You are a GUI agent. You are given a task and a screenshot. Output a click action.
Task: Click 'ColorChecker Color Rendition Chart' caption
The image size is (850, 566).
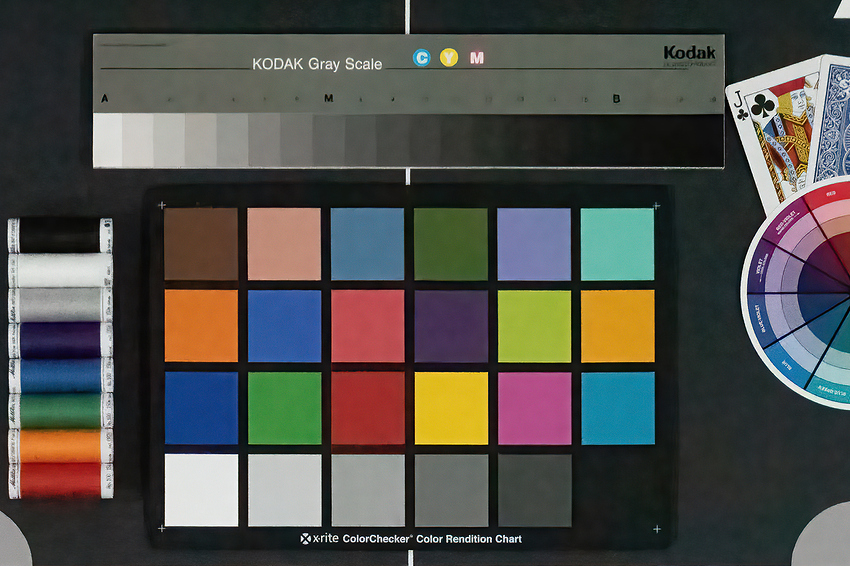(432, 539)
